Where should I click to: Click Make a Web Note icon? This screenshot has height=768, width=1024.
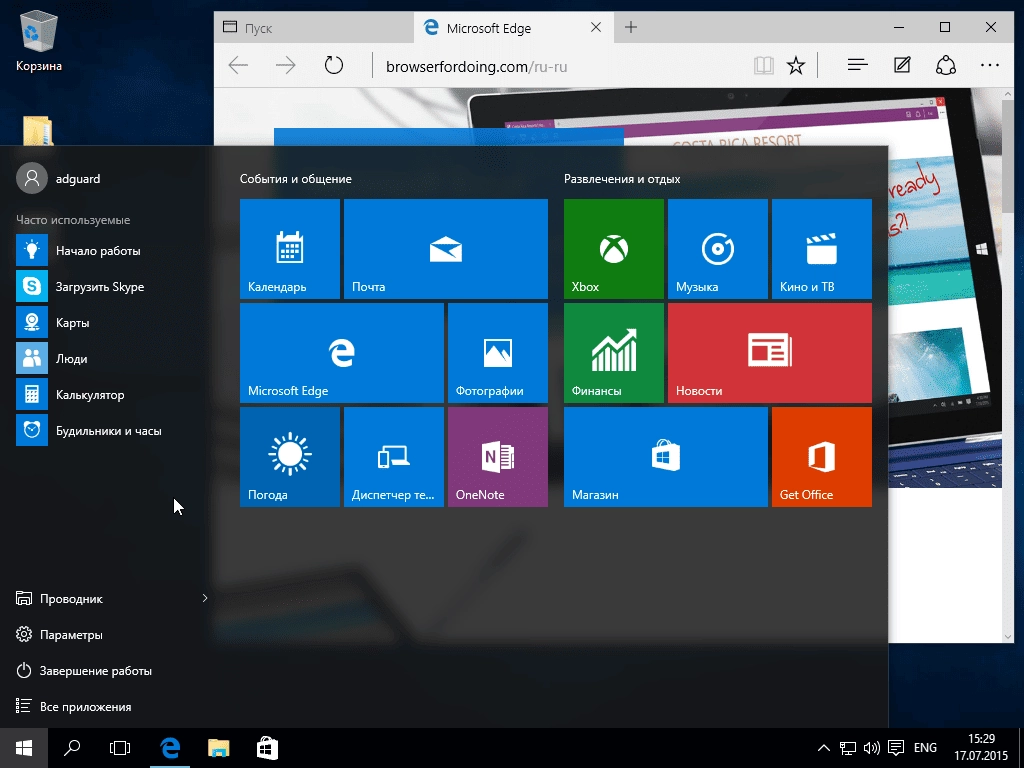[x=902, y=65]
